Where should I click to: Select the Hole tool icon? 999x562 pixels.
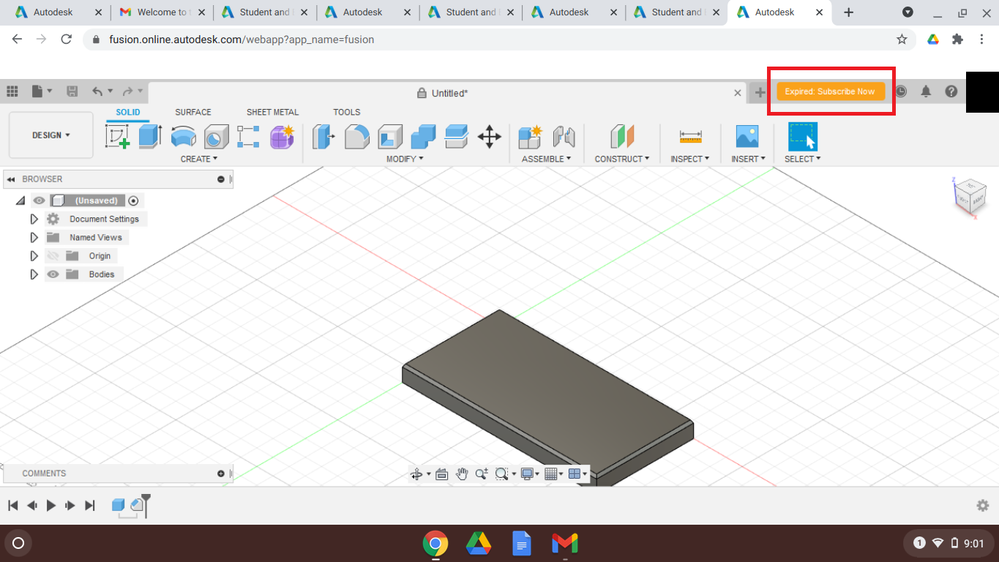216,136
